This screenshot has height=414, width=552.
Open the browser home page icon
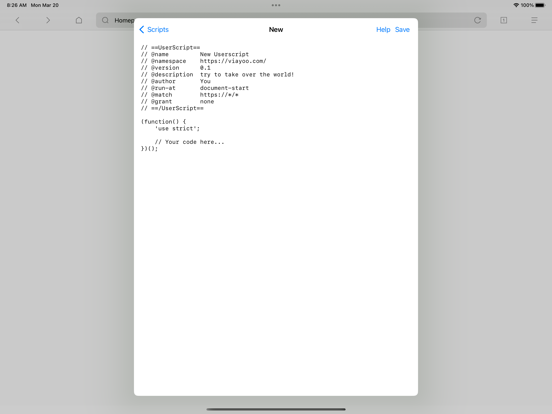(79, 20)
